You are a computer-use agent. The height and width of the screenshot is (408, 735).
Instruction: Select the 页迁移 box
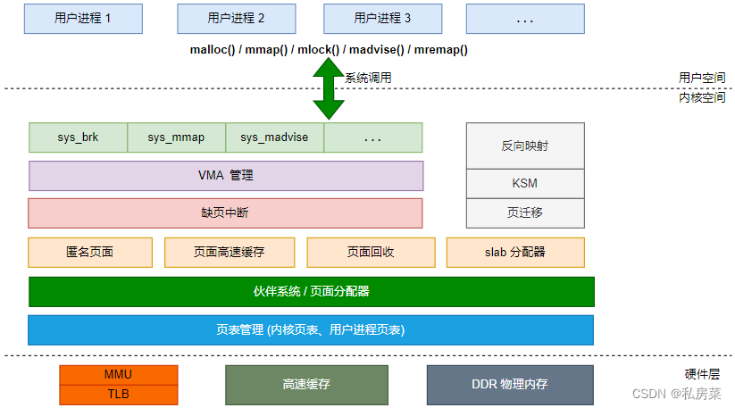525,213
